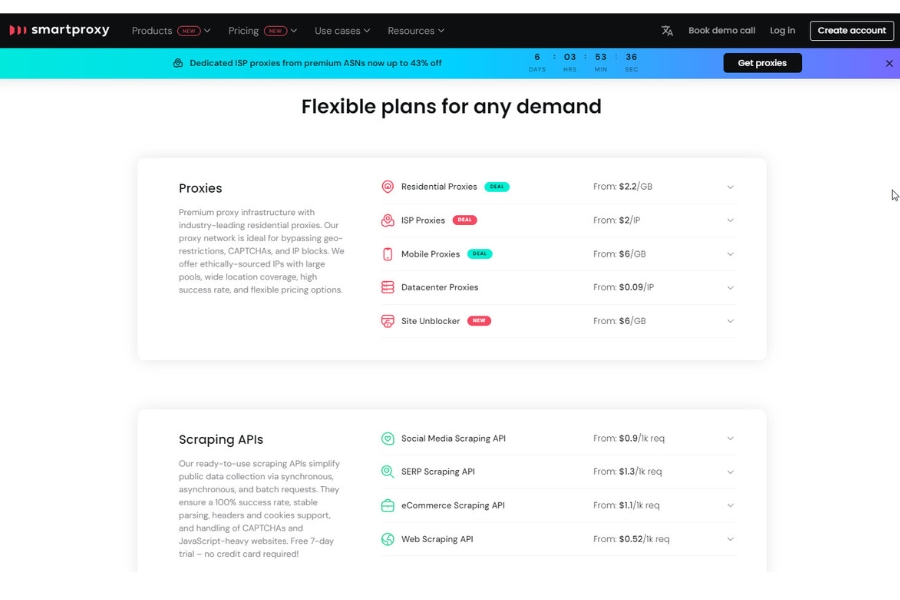The height and width of the screenshot is (600, 900).
Task: Open the Use cases menu
Action: (342, 31)
